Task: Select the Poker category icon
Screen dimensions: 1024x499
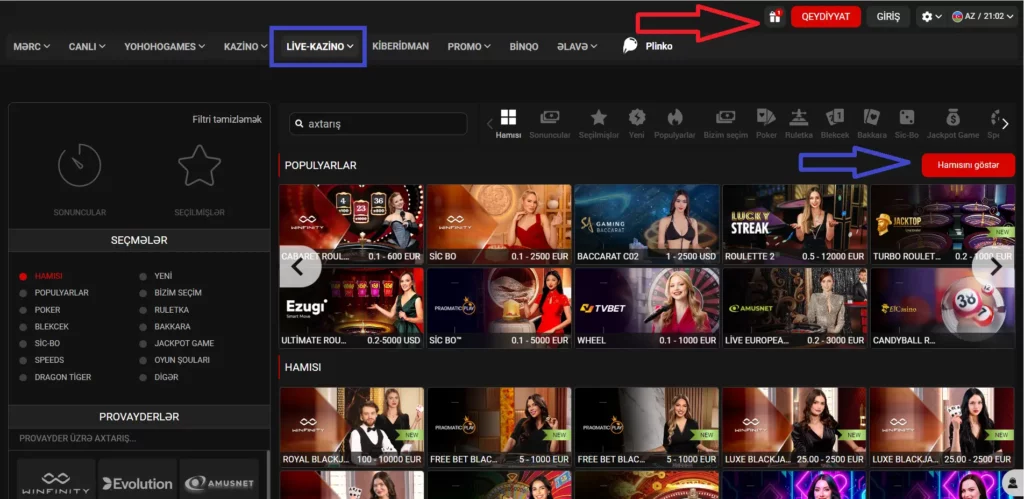Action: click(766, 118)
